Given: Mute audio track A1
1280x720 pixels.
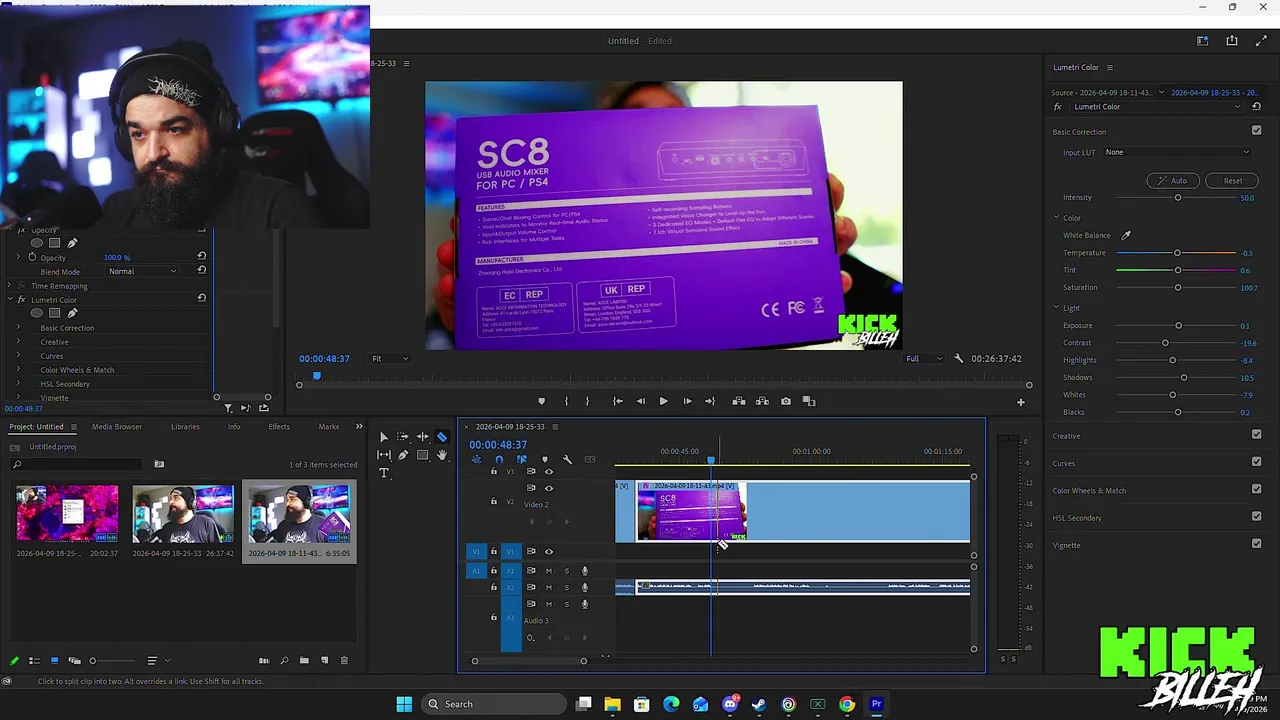Looking at the screenshot, I should click(548, 571).
